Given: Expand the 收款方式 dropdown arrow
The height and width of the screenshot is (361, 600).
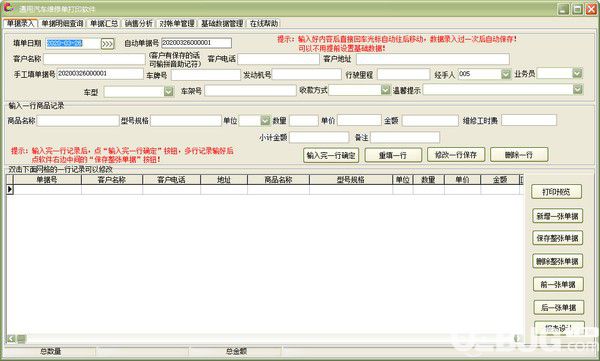Looking at the screenshot, I should (385, 90).
